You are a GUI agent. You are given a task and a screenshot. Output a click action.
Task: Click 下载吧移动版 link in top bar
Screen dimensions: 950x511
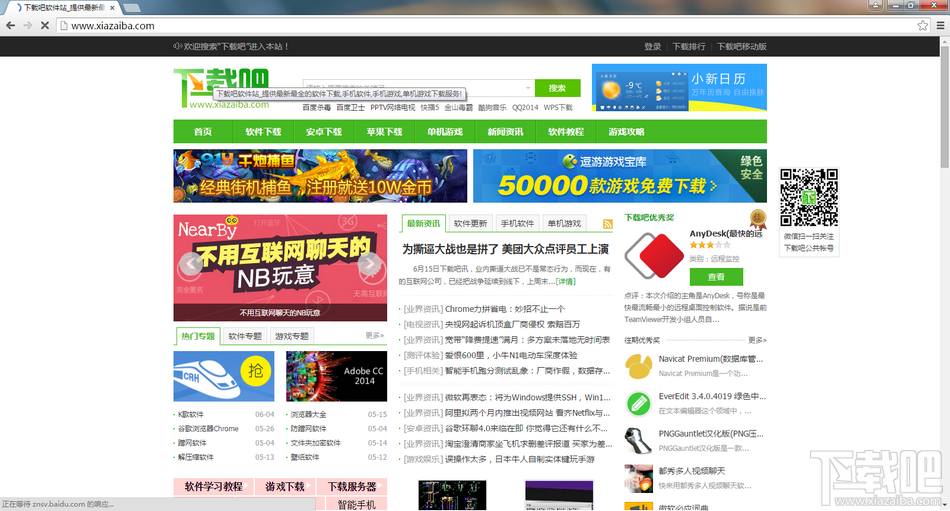click(x=742, y=47)
